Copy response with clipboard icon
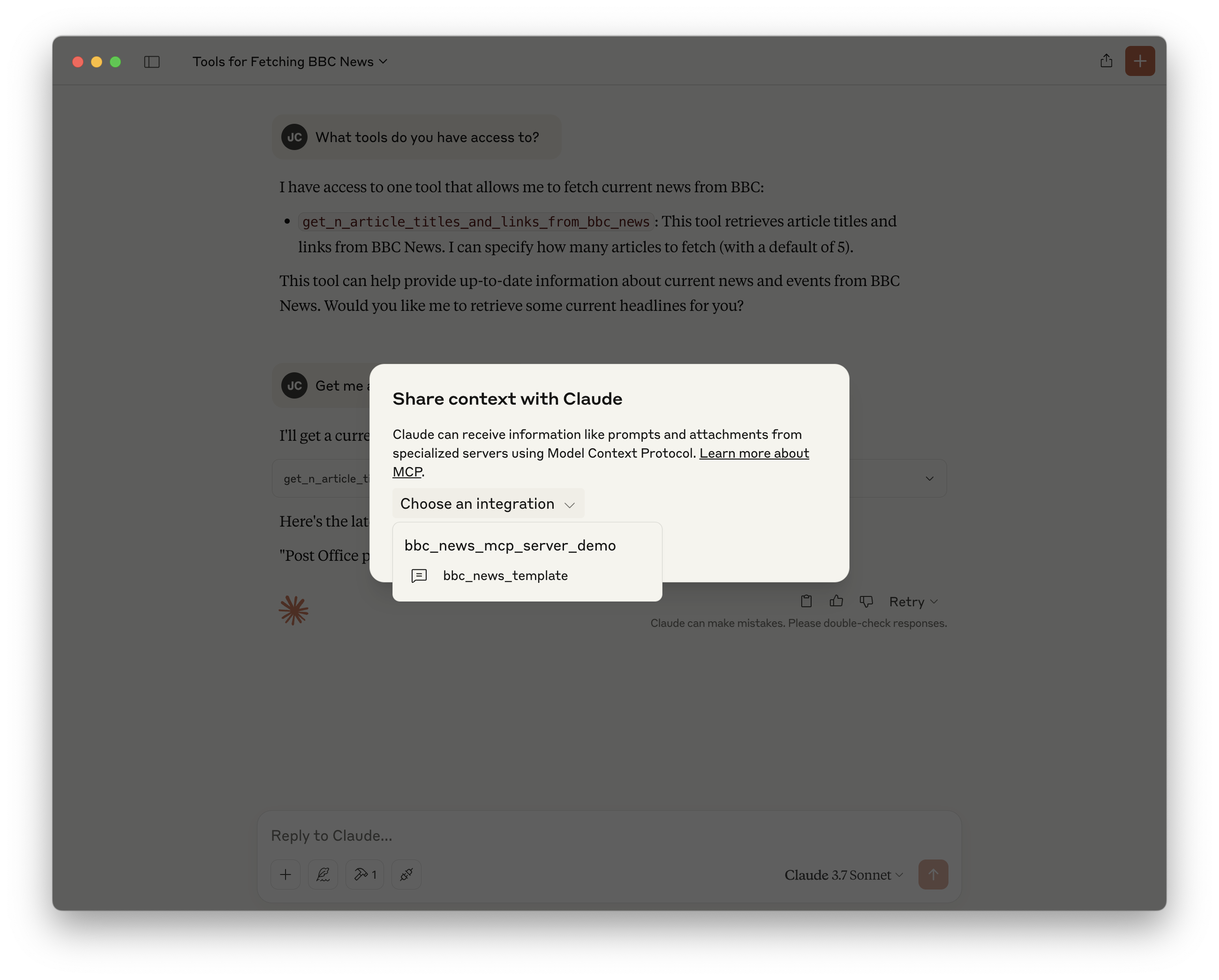 (x=806, y=601)
